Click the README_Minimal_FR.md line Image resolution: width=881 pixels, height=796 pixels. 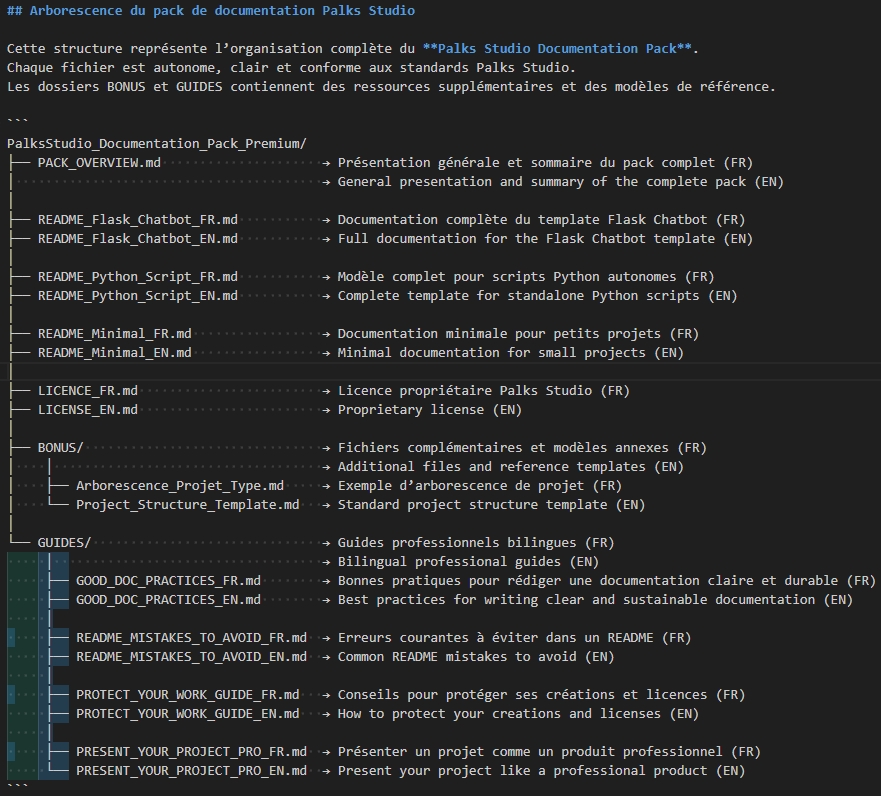click(x=114, y=333)
